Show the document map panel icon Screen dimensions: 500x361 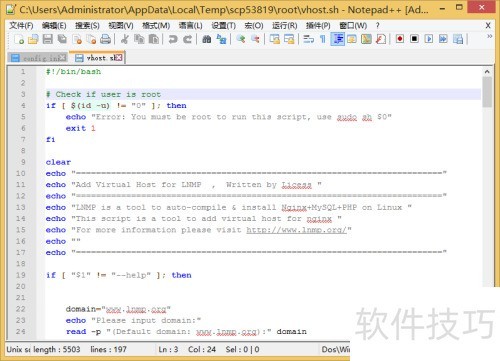coord(366,39)
